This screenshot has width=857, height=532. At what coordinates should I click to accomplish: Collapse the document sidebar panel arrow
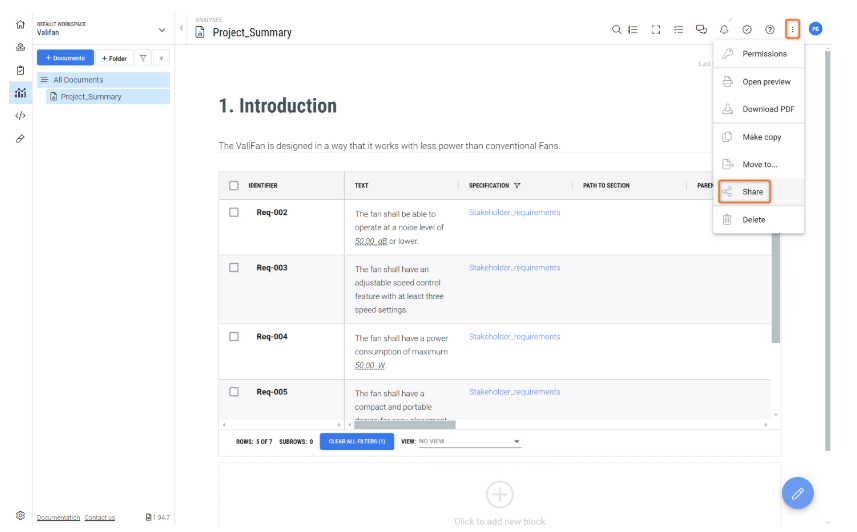tap(181, 28)
